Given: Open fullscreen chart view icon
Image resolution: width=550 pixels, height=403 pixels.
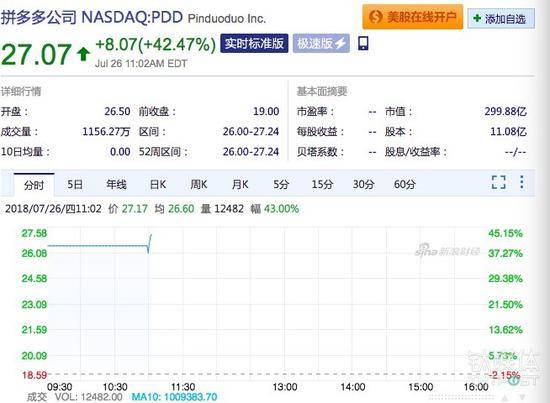Looking at the screenshot, I should point(498,182).
